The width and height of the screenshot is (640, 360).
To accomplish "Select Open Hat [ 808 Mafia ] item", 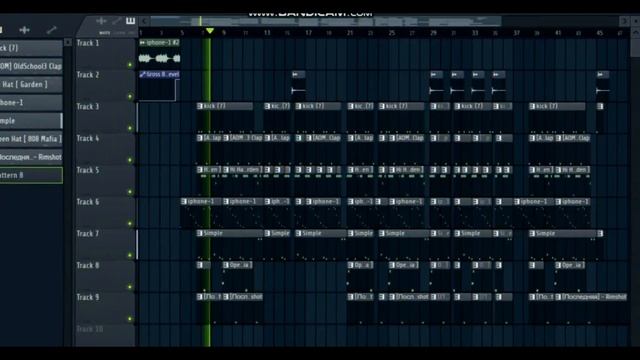I will pyautogui.click(x=31, y=139).
